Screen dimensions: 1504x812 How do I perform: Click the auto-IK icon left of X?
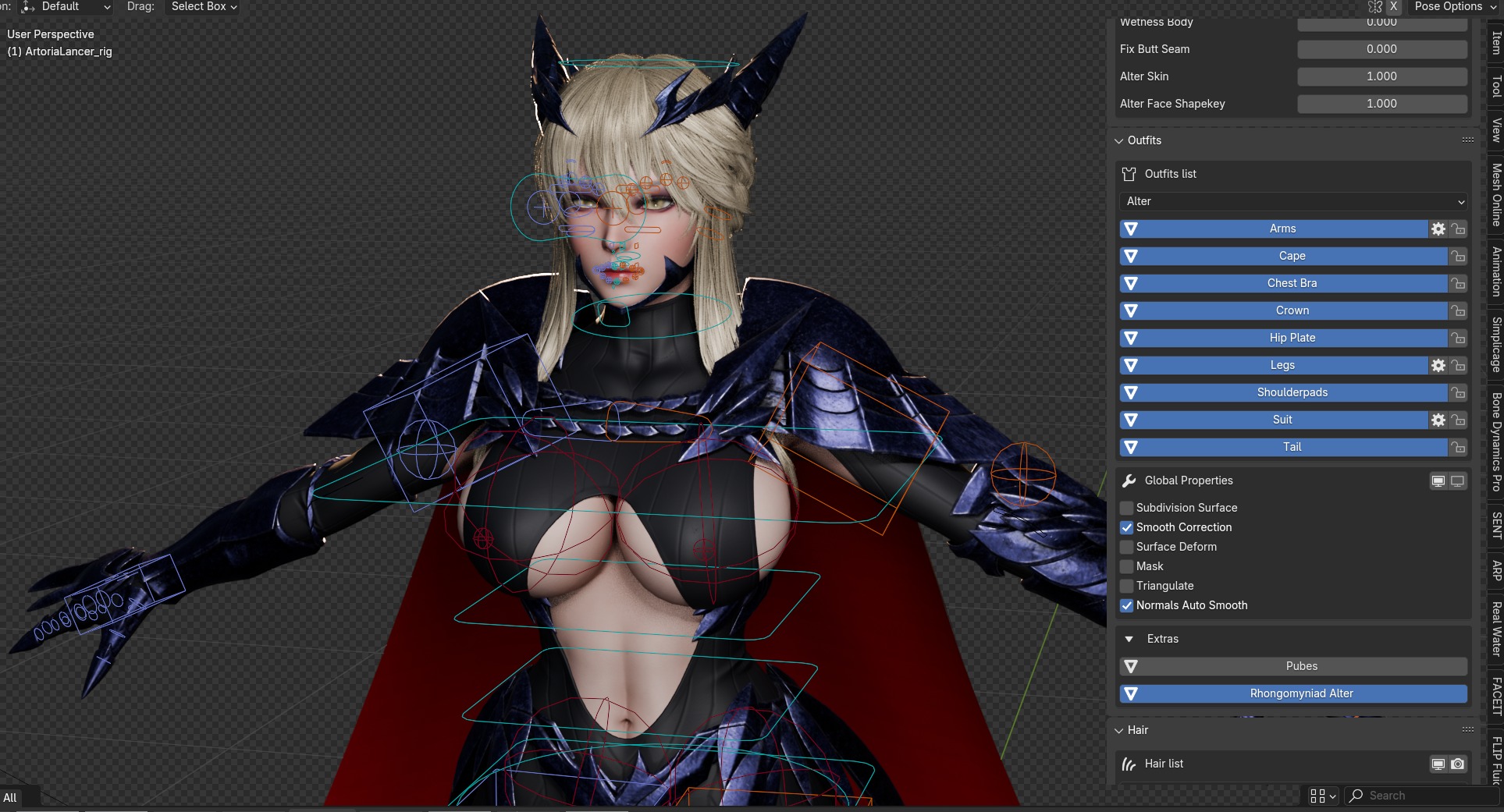pyautogui.click(x=1375, y=6)
